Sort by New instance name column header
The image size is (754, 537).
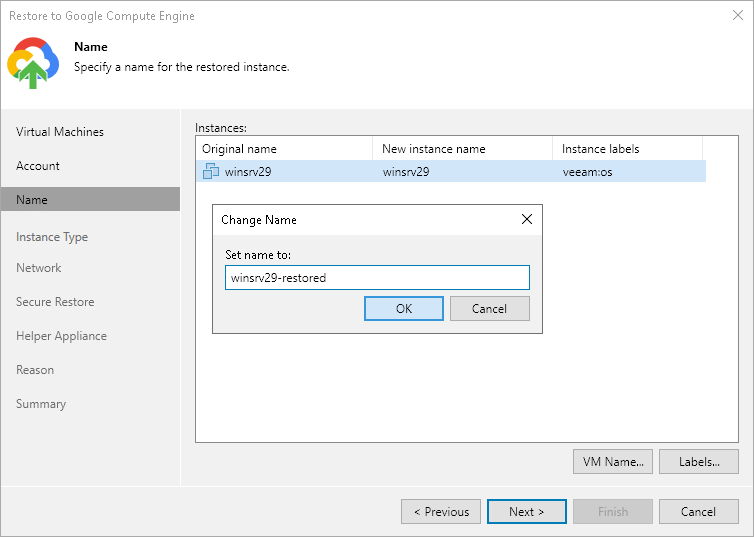click(x=462, y=149)
